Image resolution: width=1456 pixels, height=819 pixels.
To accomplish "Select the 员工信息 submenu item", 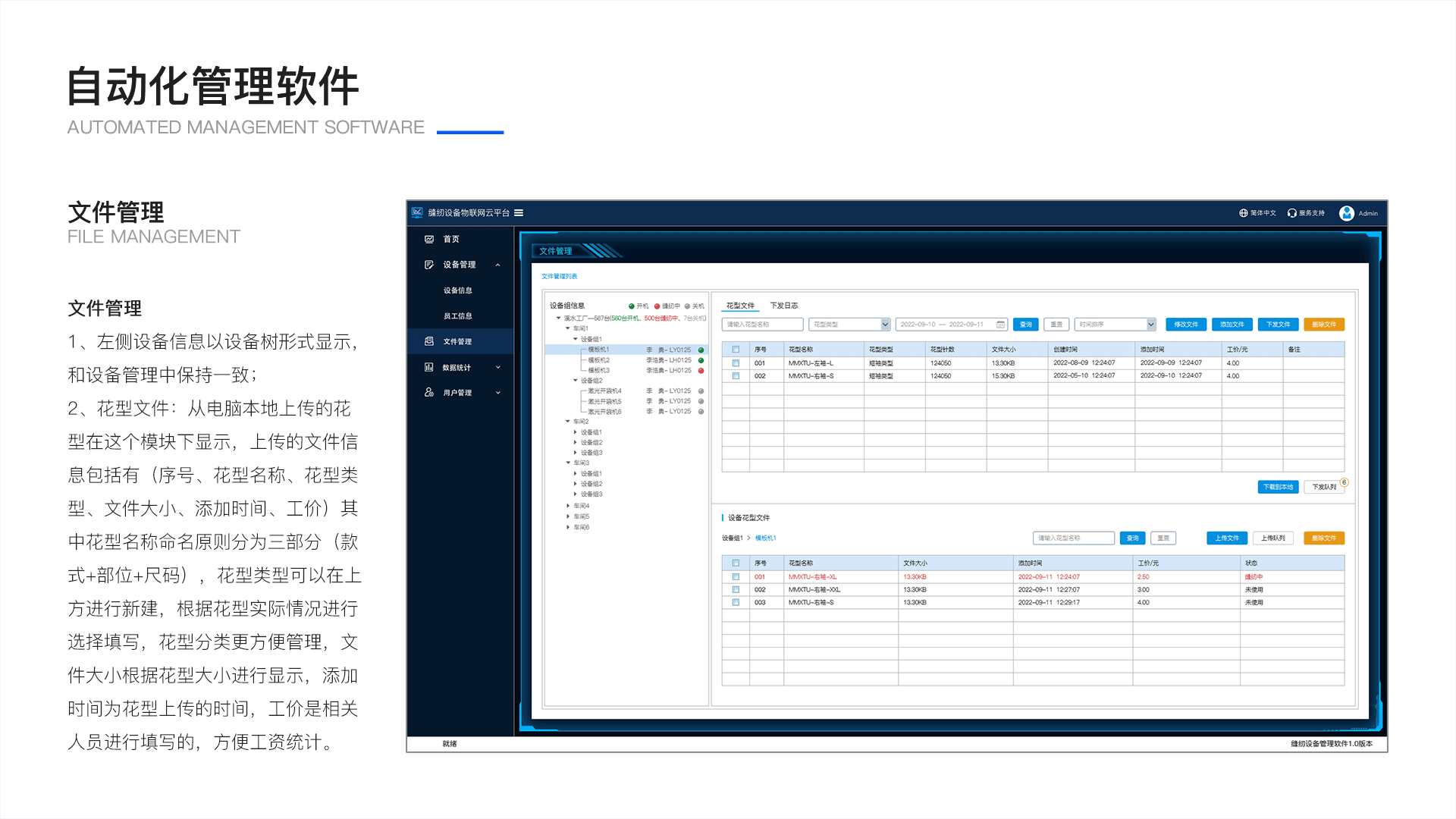I will click(457, 316).
